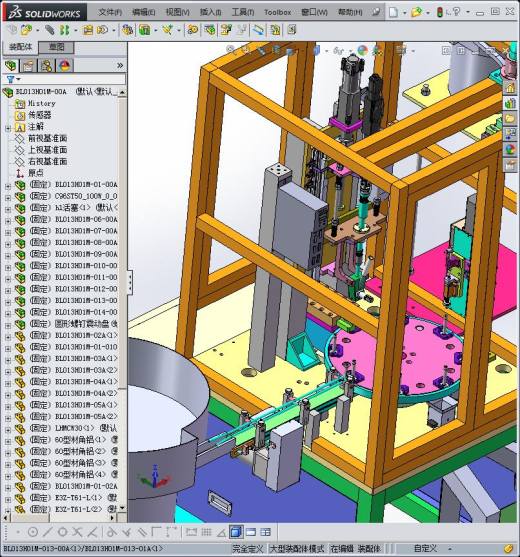Open the DisplayManager appearance tab
Screen dimensions: 520x557
coord(64,66)
